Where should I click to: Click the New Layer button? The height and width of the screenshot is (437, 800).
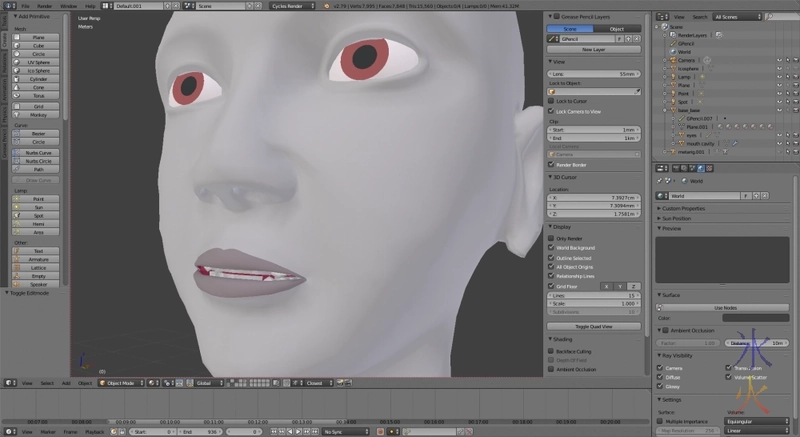593,49
